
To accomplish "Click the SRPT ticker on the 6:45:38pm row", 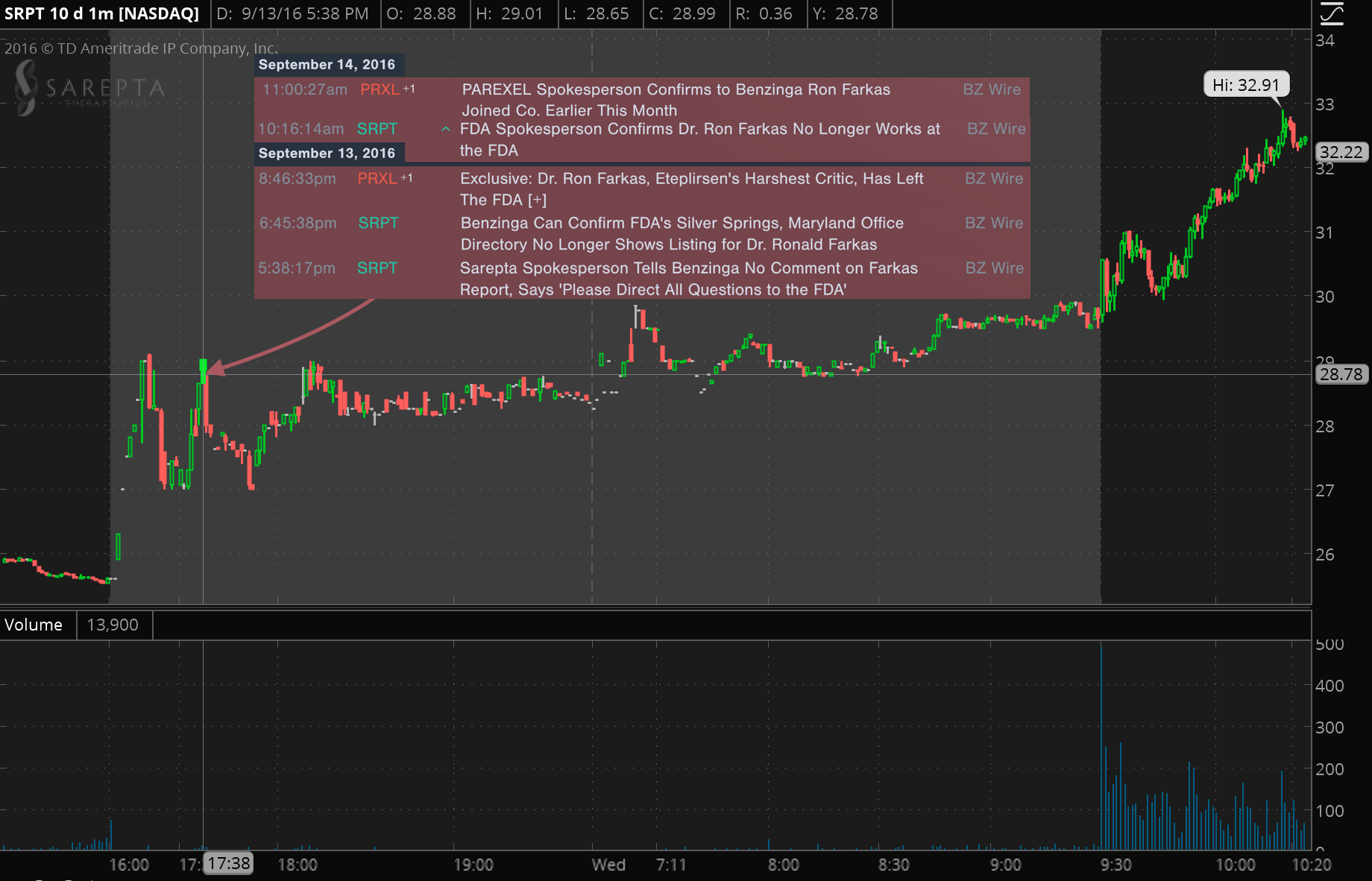I will click(378, 224).
